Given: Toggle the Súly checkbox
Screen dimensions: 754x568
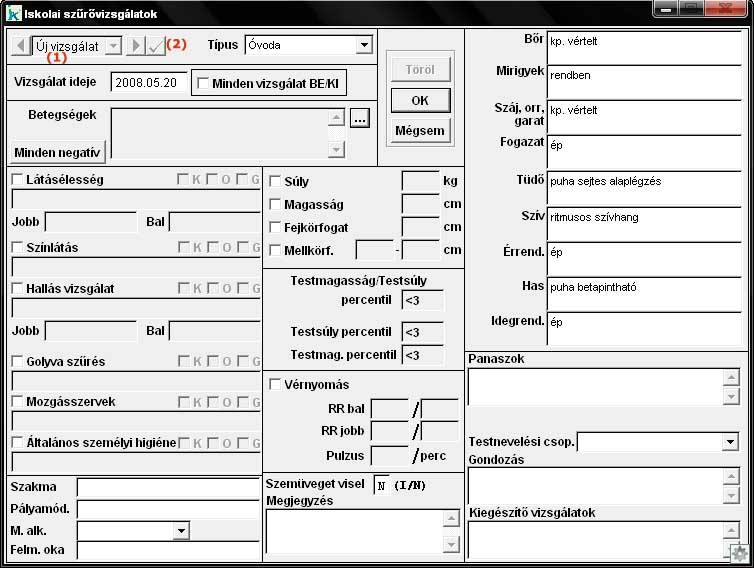Looking at the screenshot, I should pos(276,182).
